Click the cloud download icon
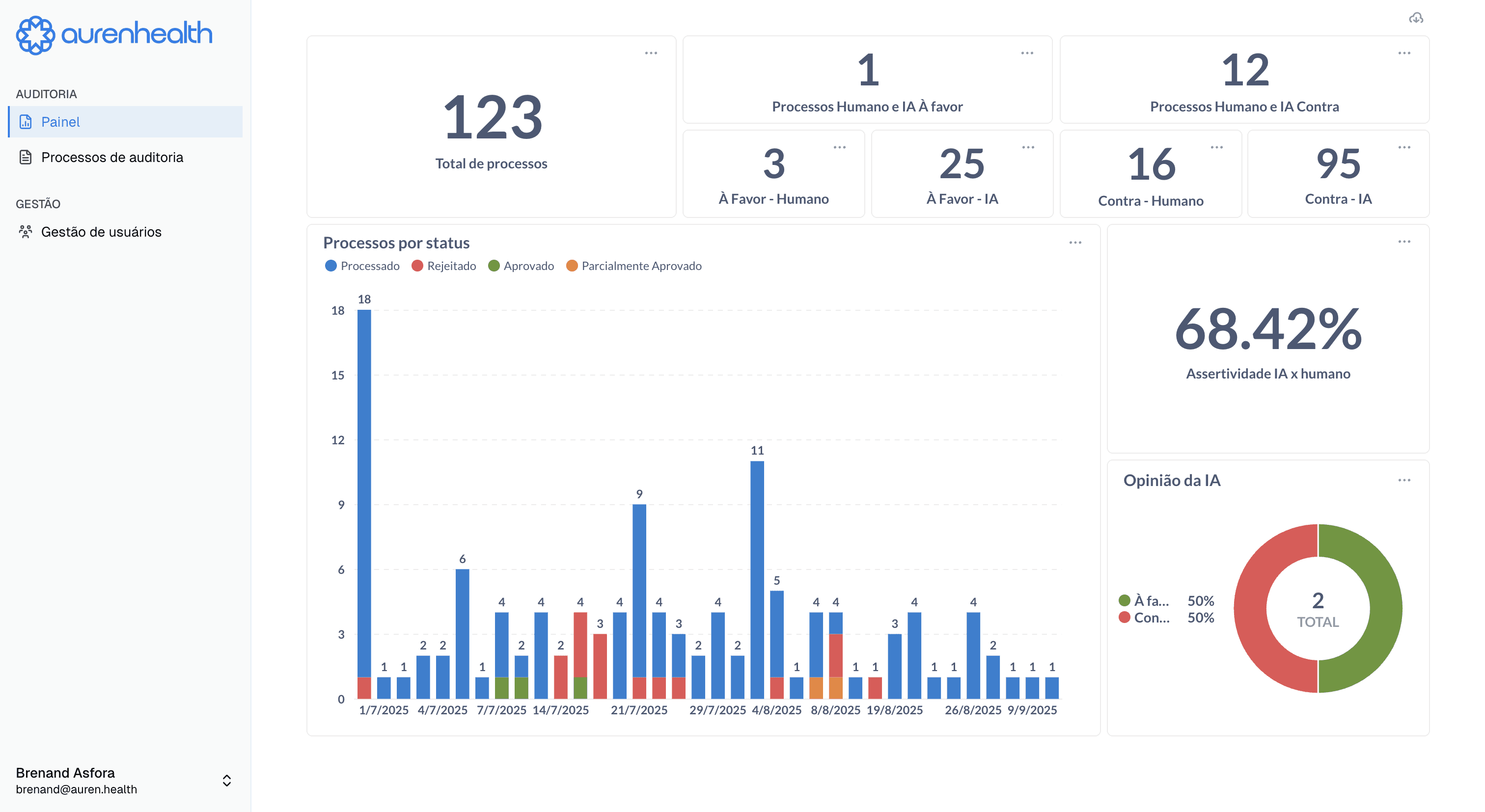The height and width of the screenshot is (812, 1485). coord(1416,19)
